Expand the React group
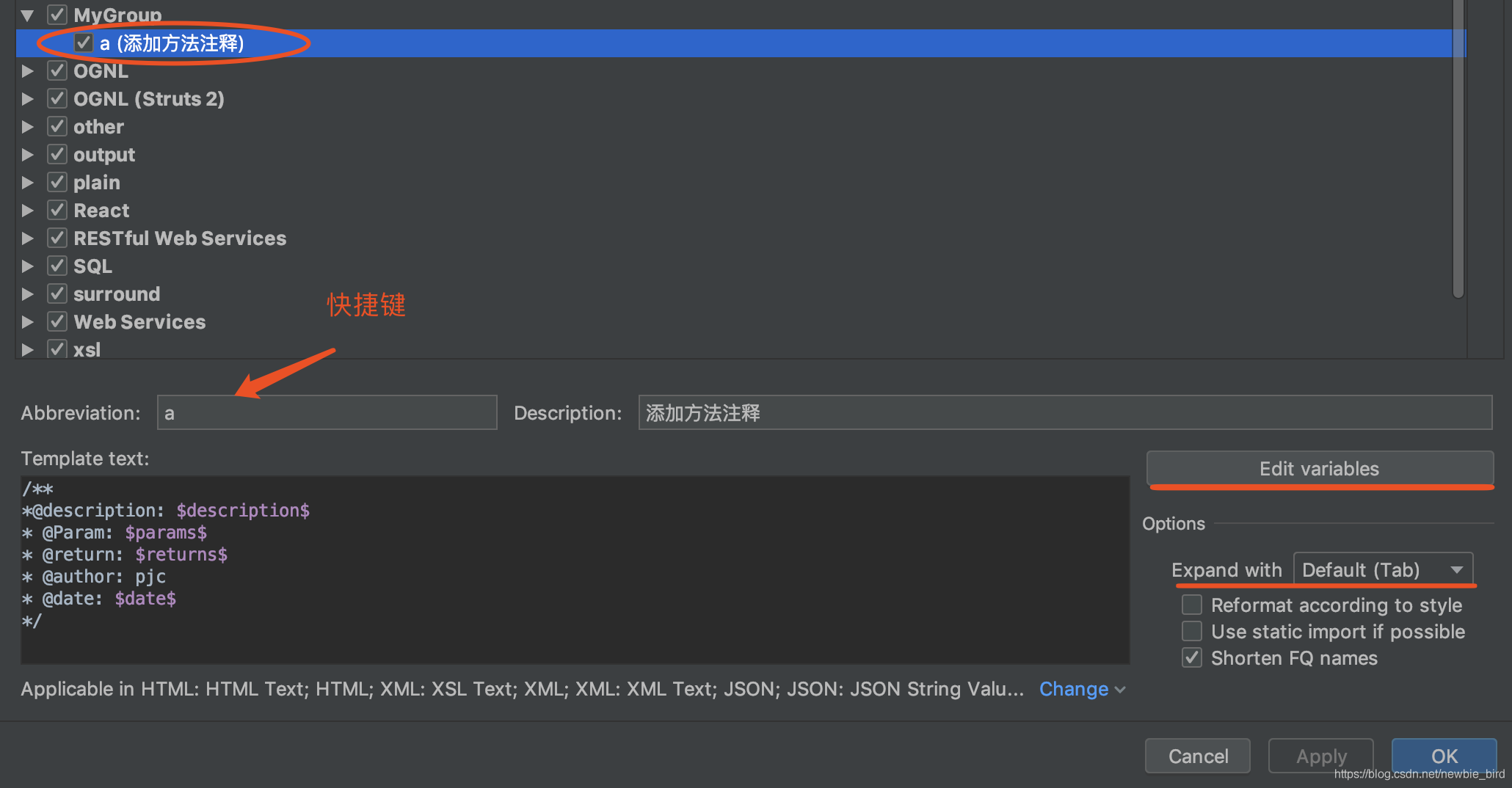This screenshot has height=788, width=1512. click(28, 211)
